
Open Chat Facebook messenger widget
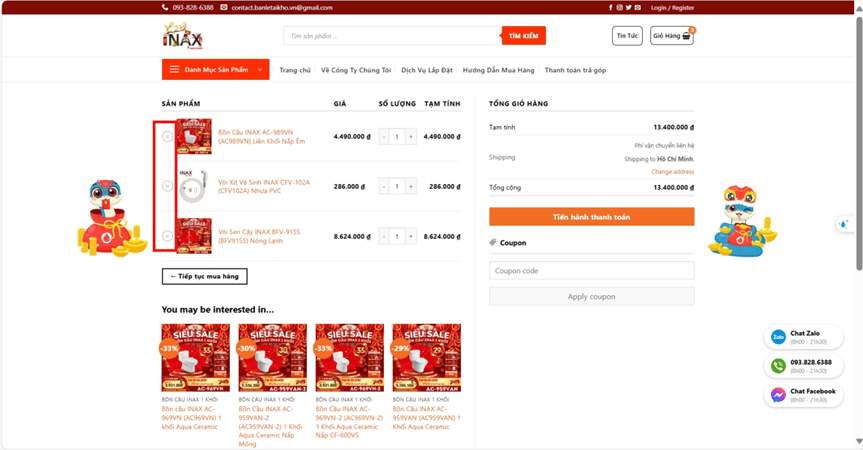click(803, 395)
